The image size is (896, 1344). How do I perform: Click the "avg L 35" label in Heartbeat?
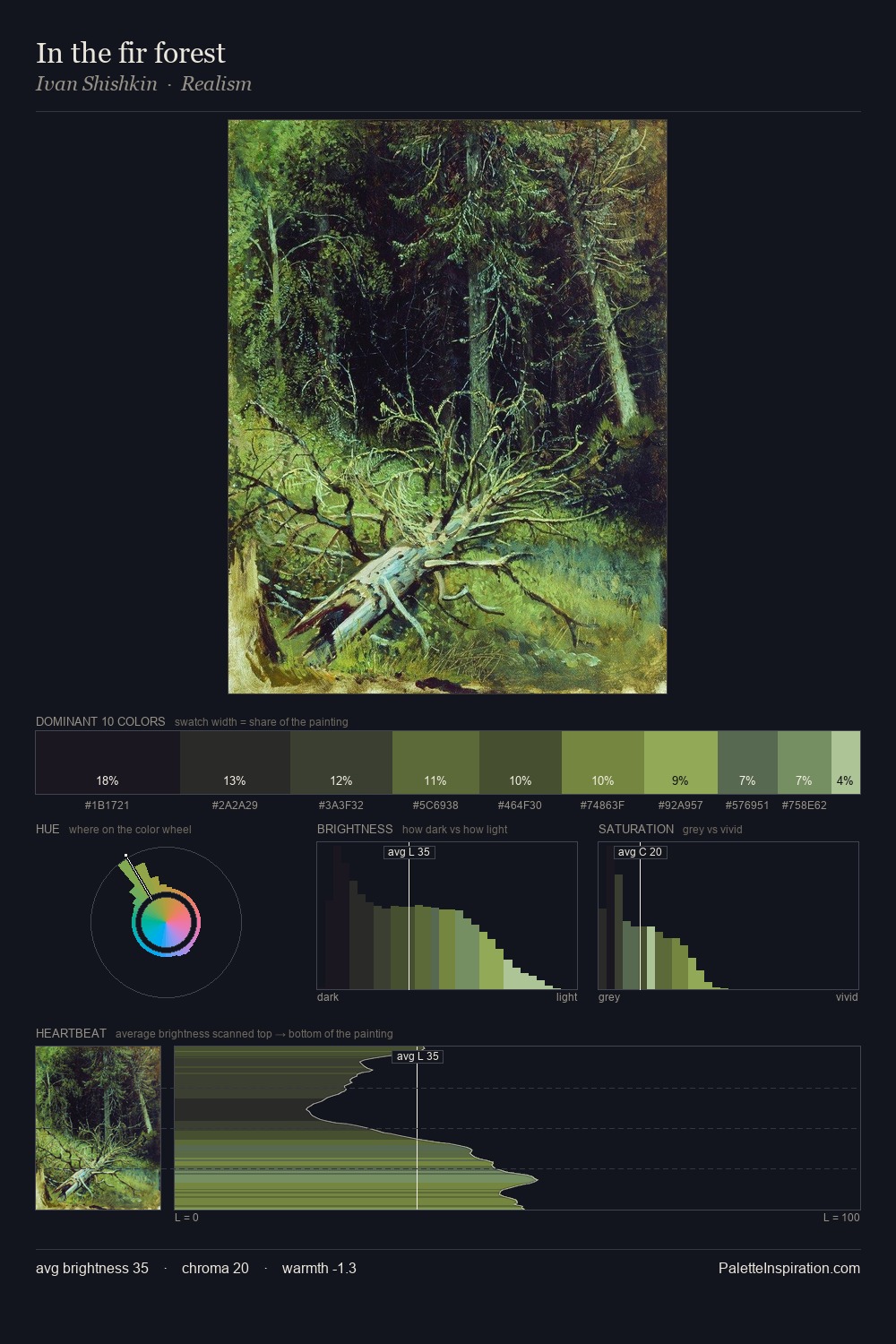tap(418, 1056)
